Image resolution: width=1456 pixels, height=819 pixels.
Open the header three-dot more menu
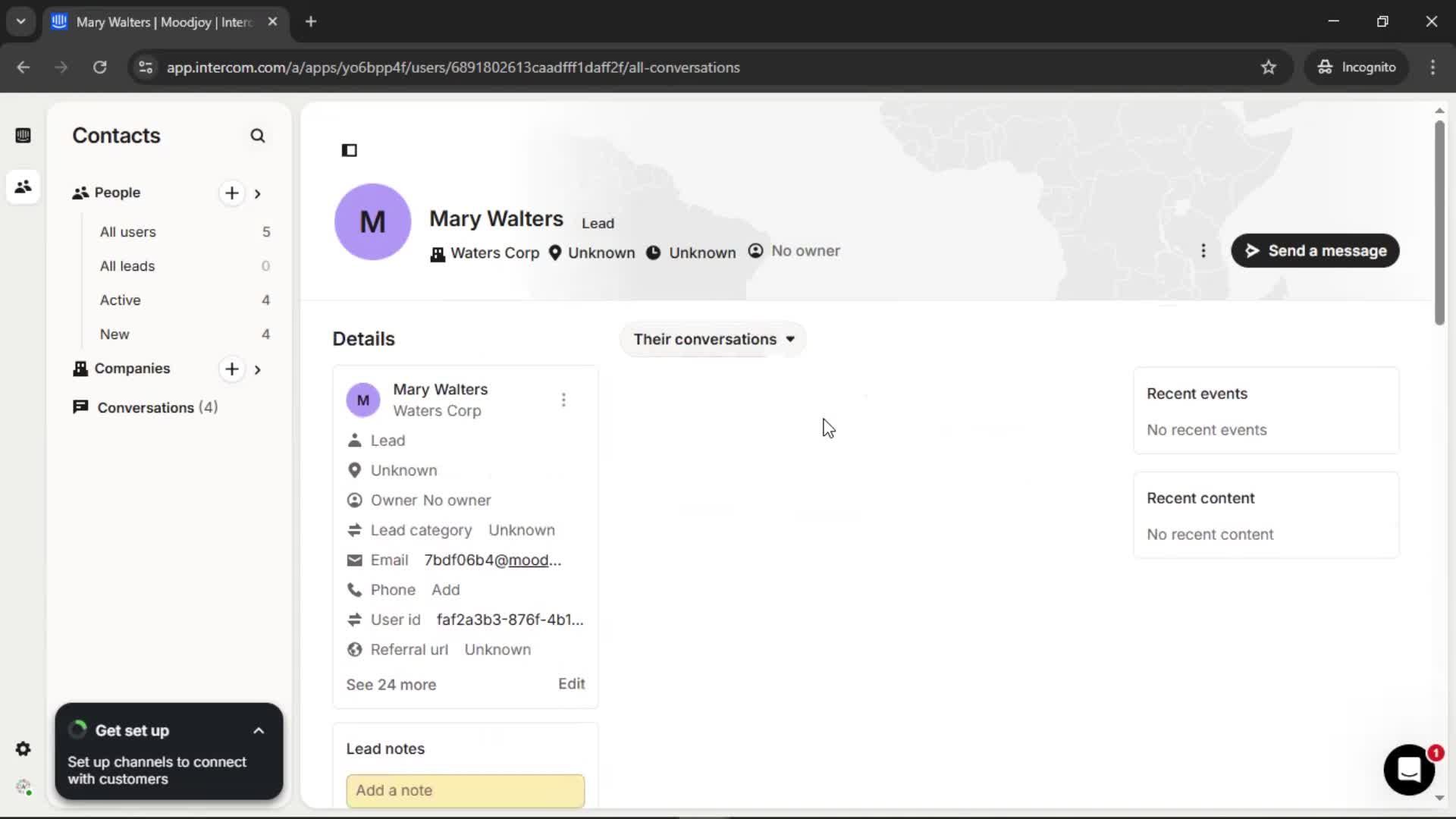click(1203, 251)
